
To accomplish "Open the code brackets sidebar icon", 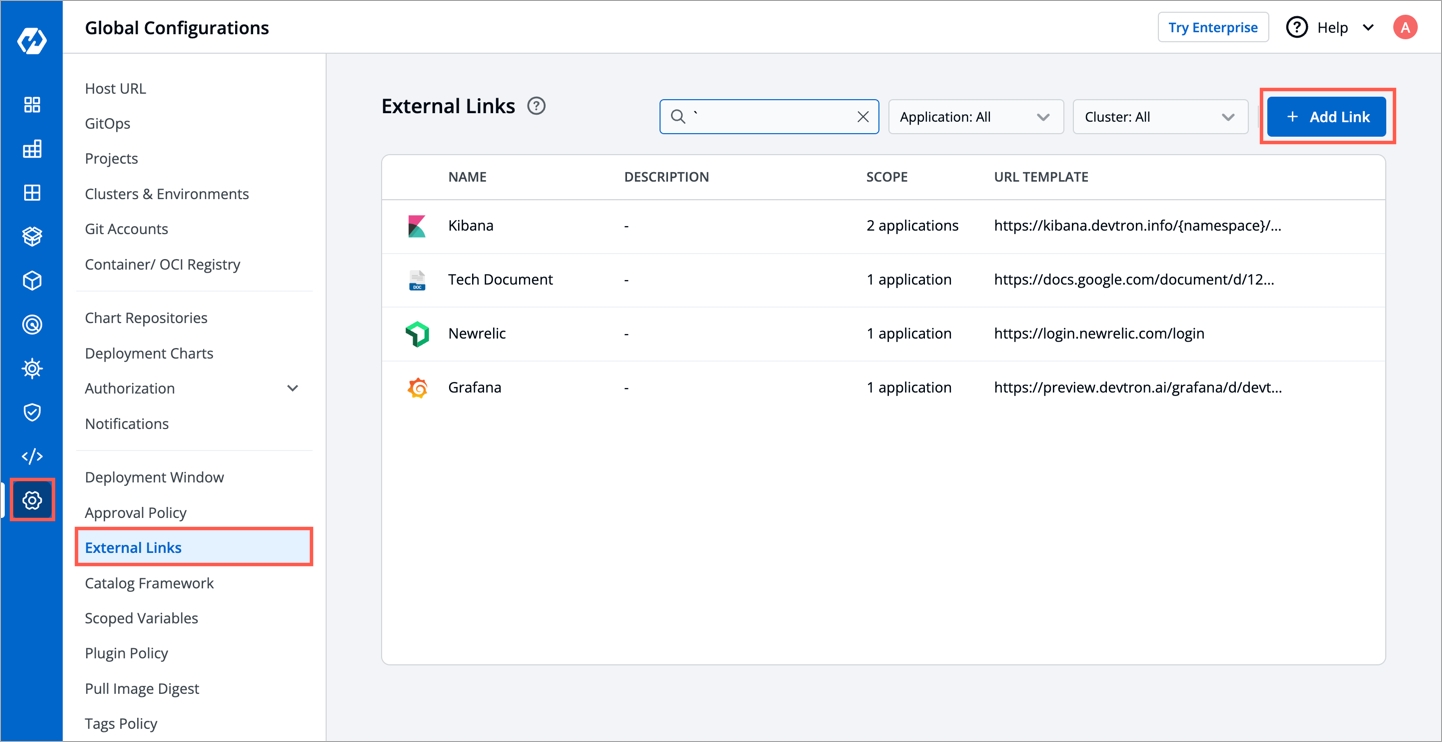I will pyautogui.click(x=32, y=456).
